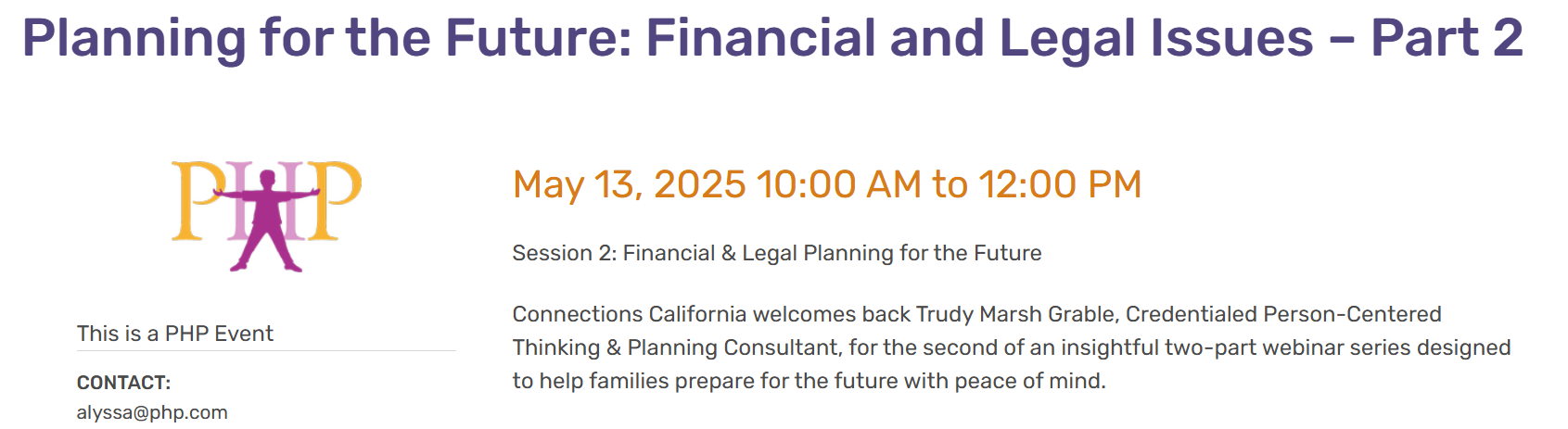Click the 'Session 2: Financial & Legal Planning' line
Viewport: 1568px width, 429px height.
[x=777, y=253]
